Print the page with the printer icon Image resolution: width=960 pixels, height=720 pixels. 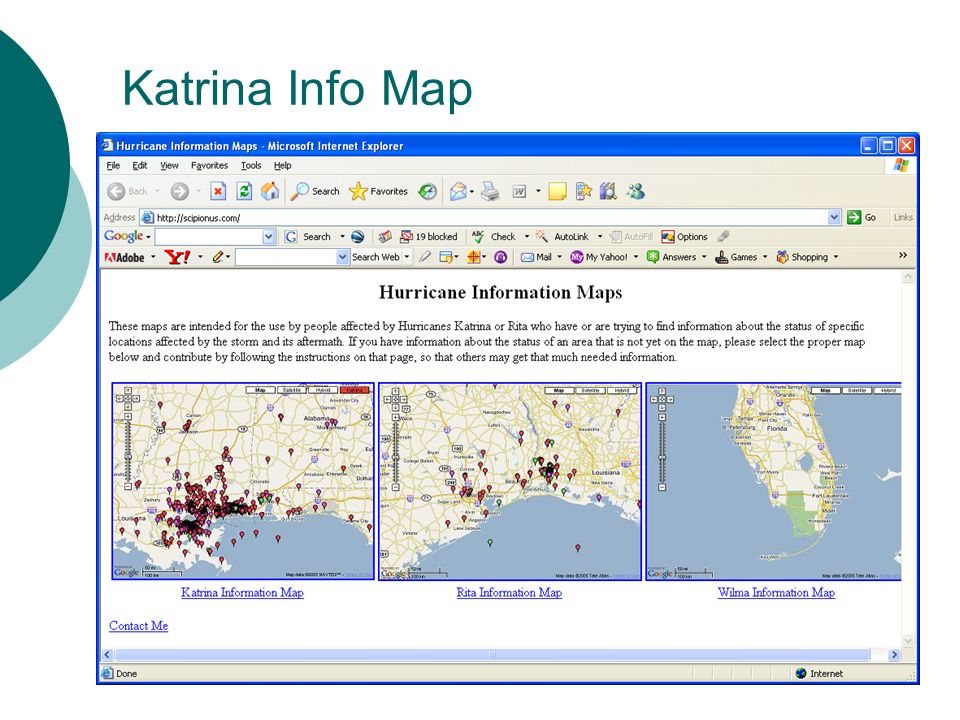(x=490, y=192)
